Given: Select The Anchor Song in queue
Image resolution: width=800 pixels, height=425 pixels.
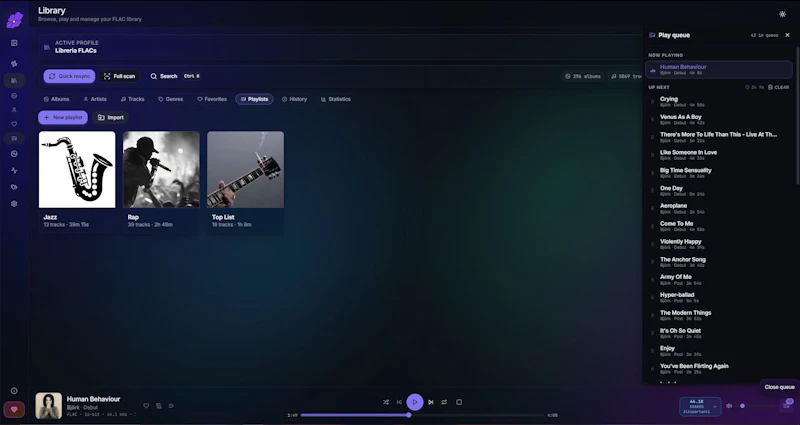Looking at the screenshot, I should (x=718, y=262).
